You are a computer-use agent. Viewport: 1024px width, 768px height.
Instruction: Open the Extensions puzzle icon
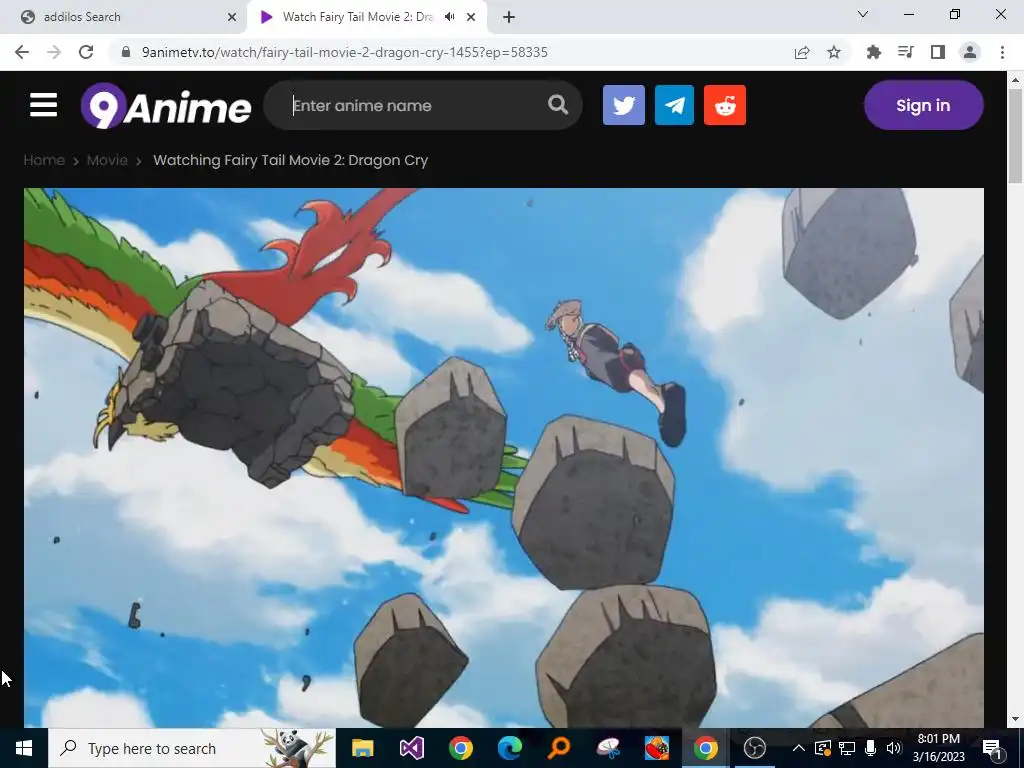(873, 52)
